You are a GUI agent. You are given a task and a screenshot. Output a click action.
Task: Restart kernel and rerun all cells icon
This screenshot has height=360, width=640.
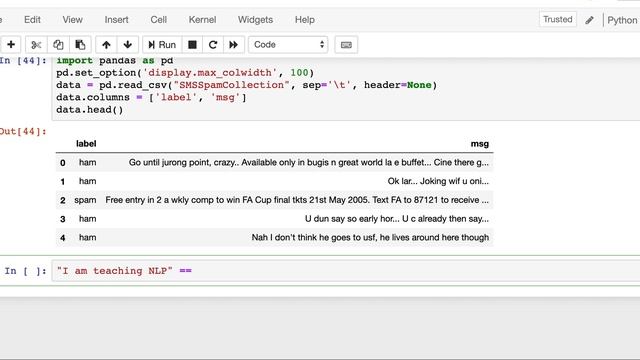pyautogui.click(x=233, y=44)
